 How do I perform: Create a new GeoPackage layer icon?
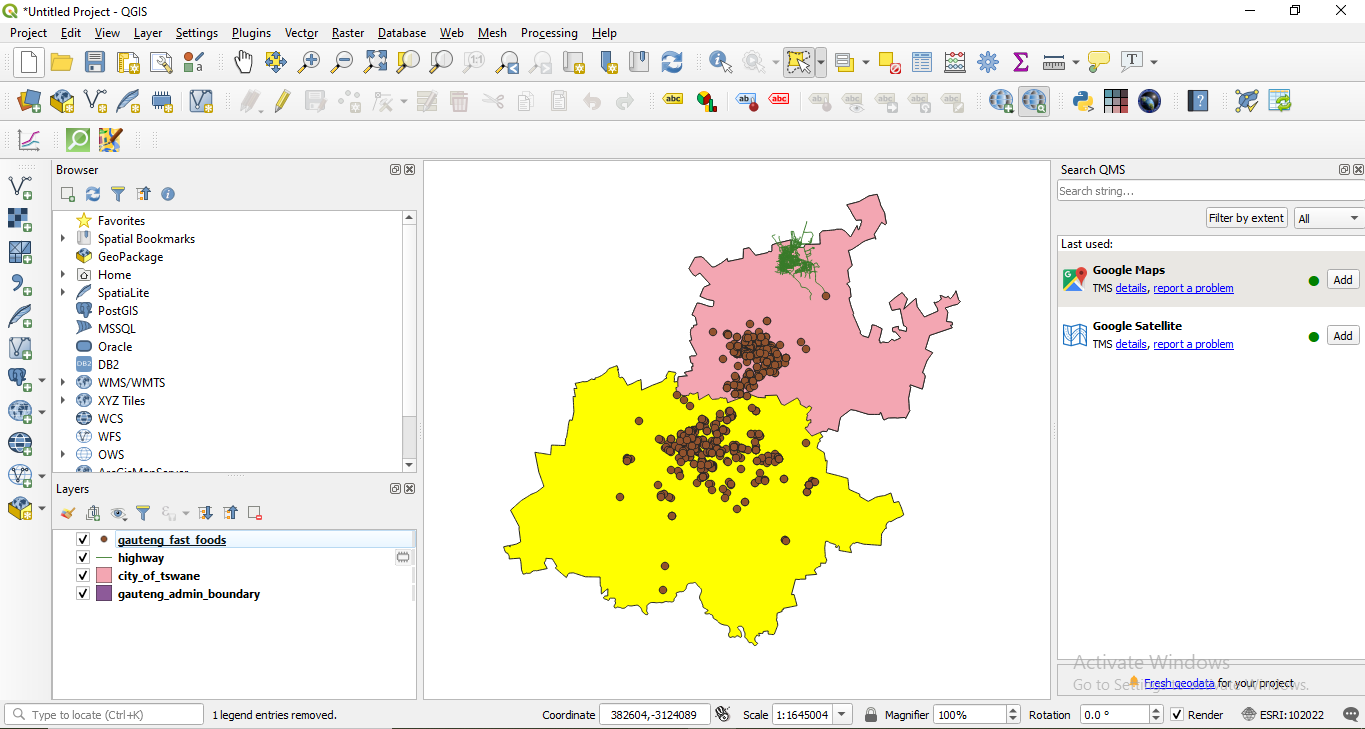(62, 101)
